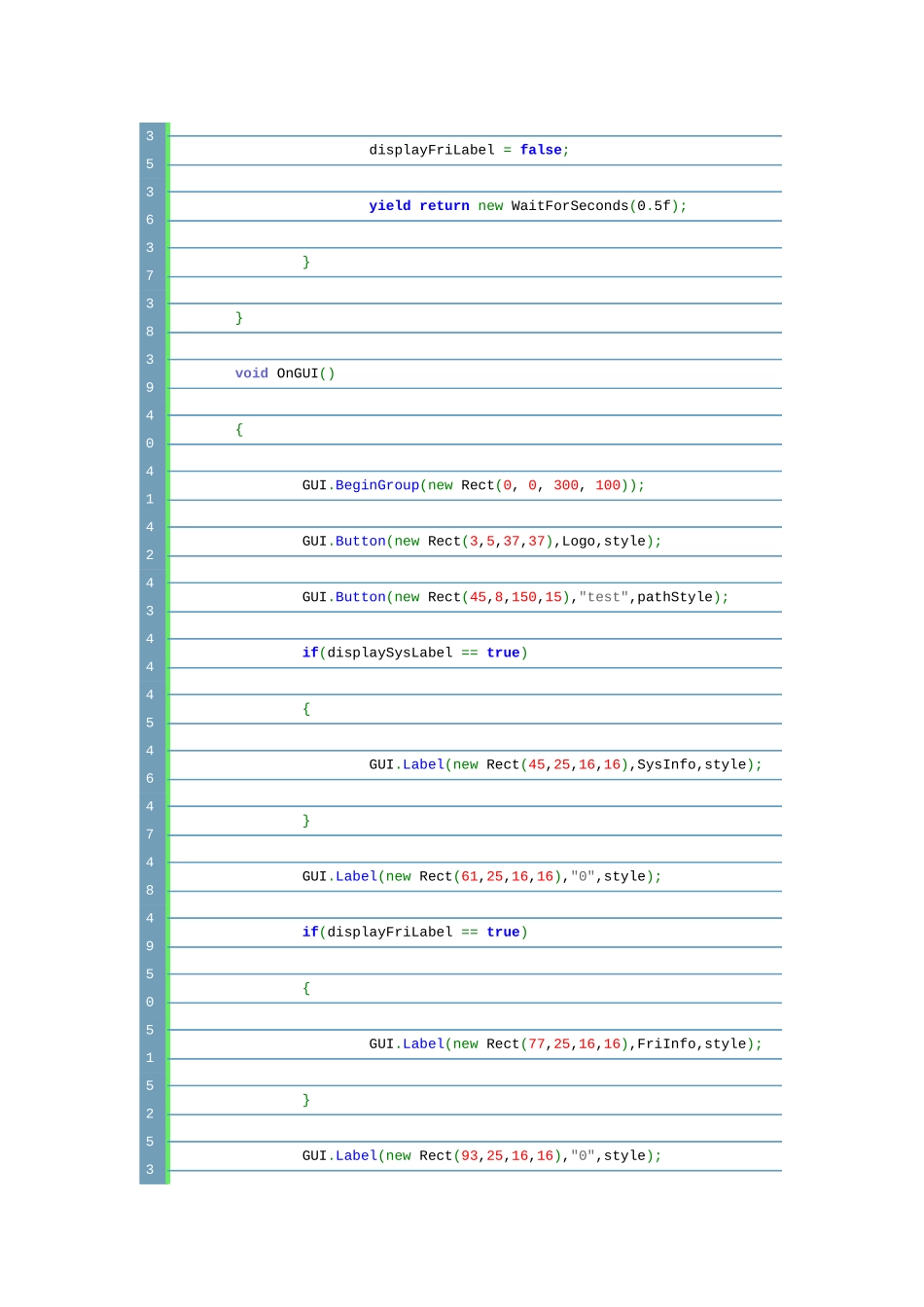Select the yield keyword
The width and height of the screenshot is (924, 1307).
point(389,206)
